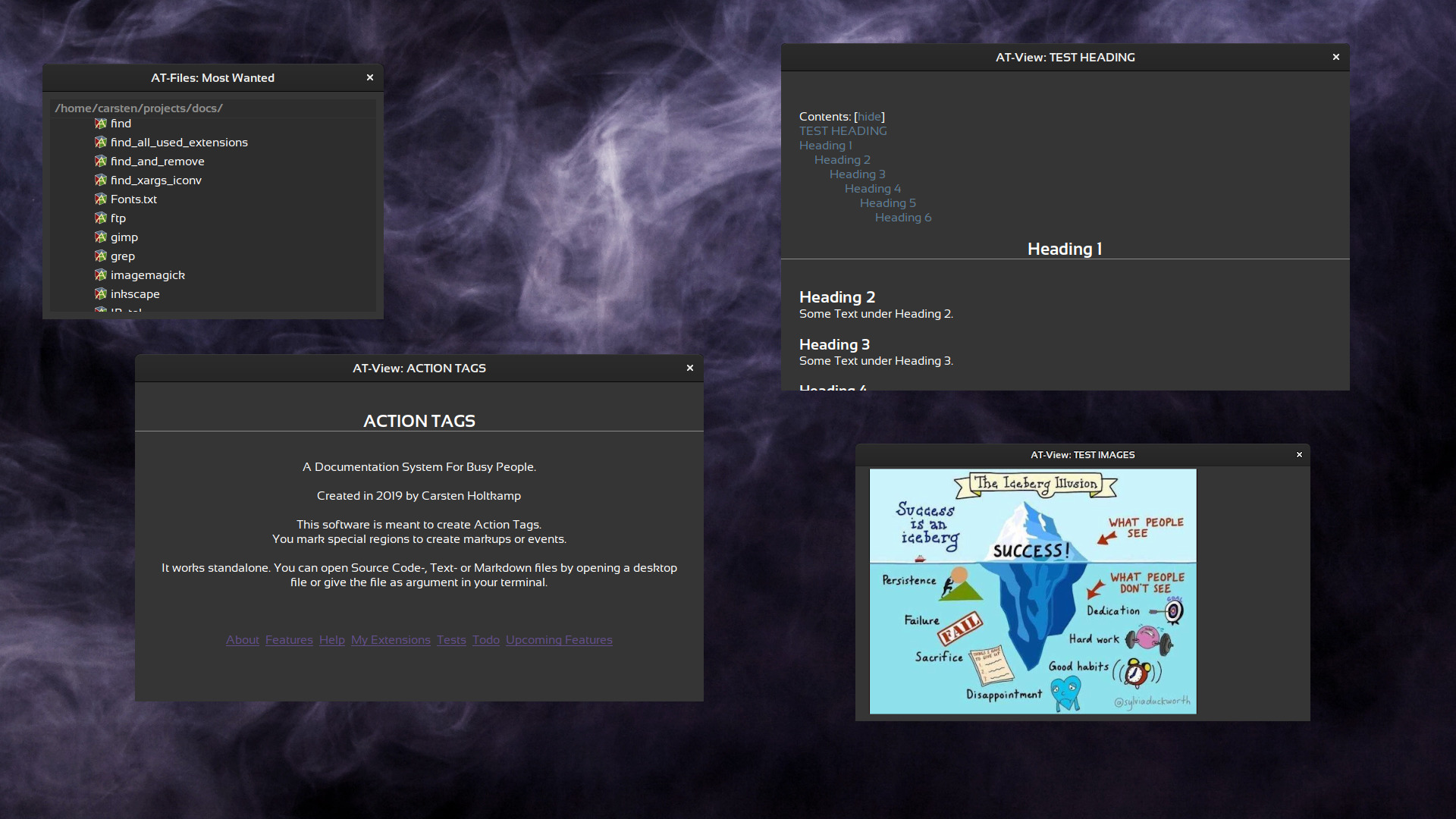Click the ACTION TAGS page heading
1456x819 pixels.
click(x=419, y=421)
